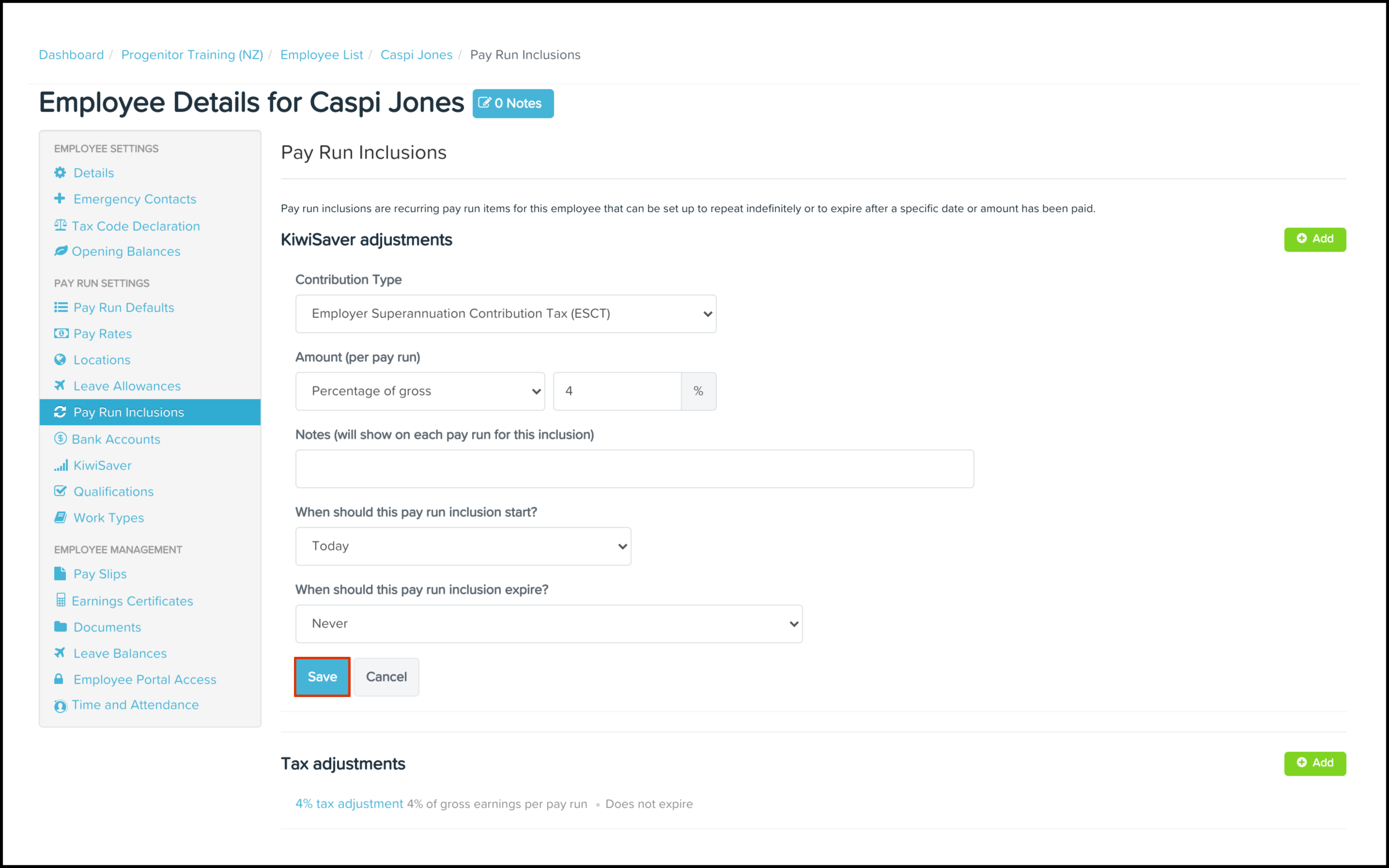This screenshot has height=868, width=1389.
Task: Click the Pay Rates money icon
Action: tap(61, 334)
